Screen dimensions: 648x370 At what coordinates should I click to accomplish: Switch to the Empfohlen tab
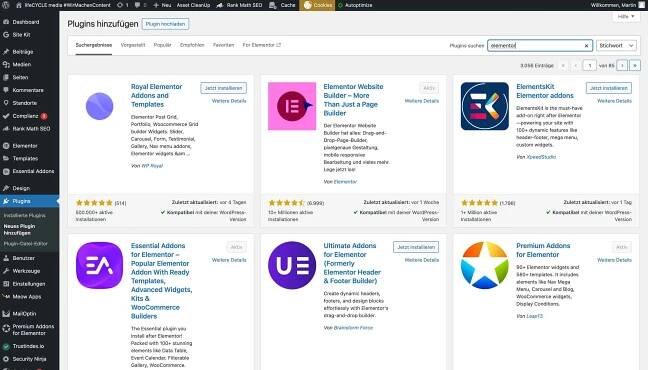(x=192, y=45)
